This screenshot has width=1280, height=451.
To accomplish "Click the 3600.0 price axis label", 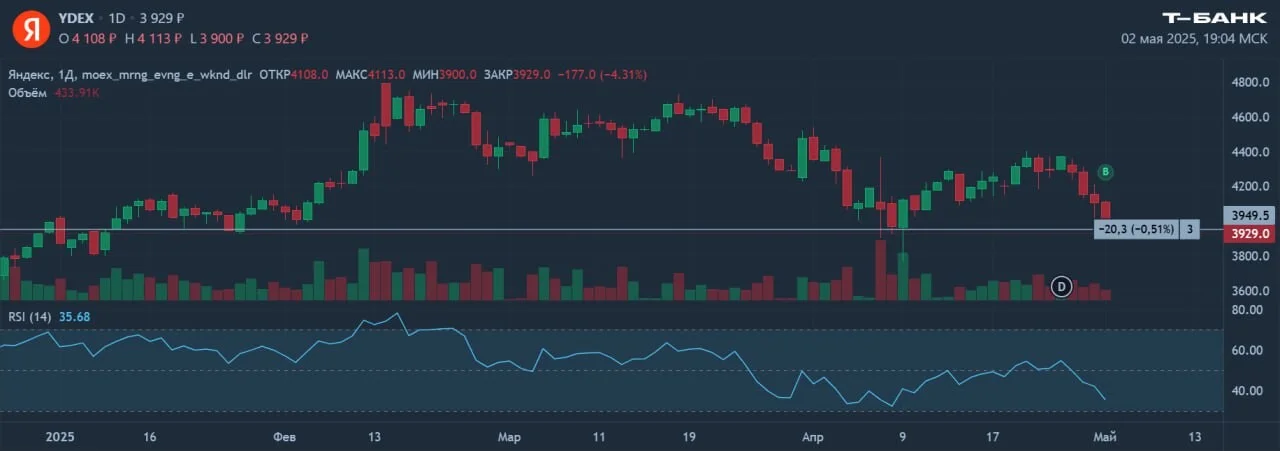I will [1252, 292].
